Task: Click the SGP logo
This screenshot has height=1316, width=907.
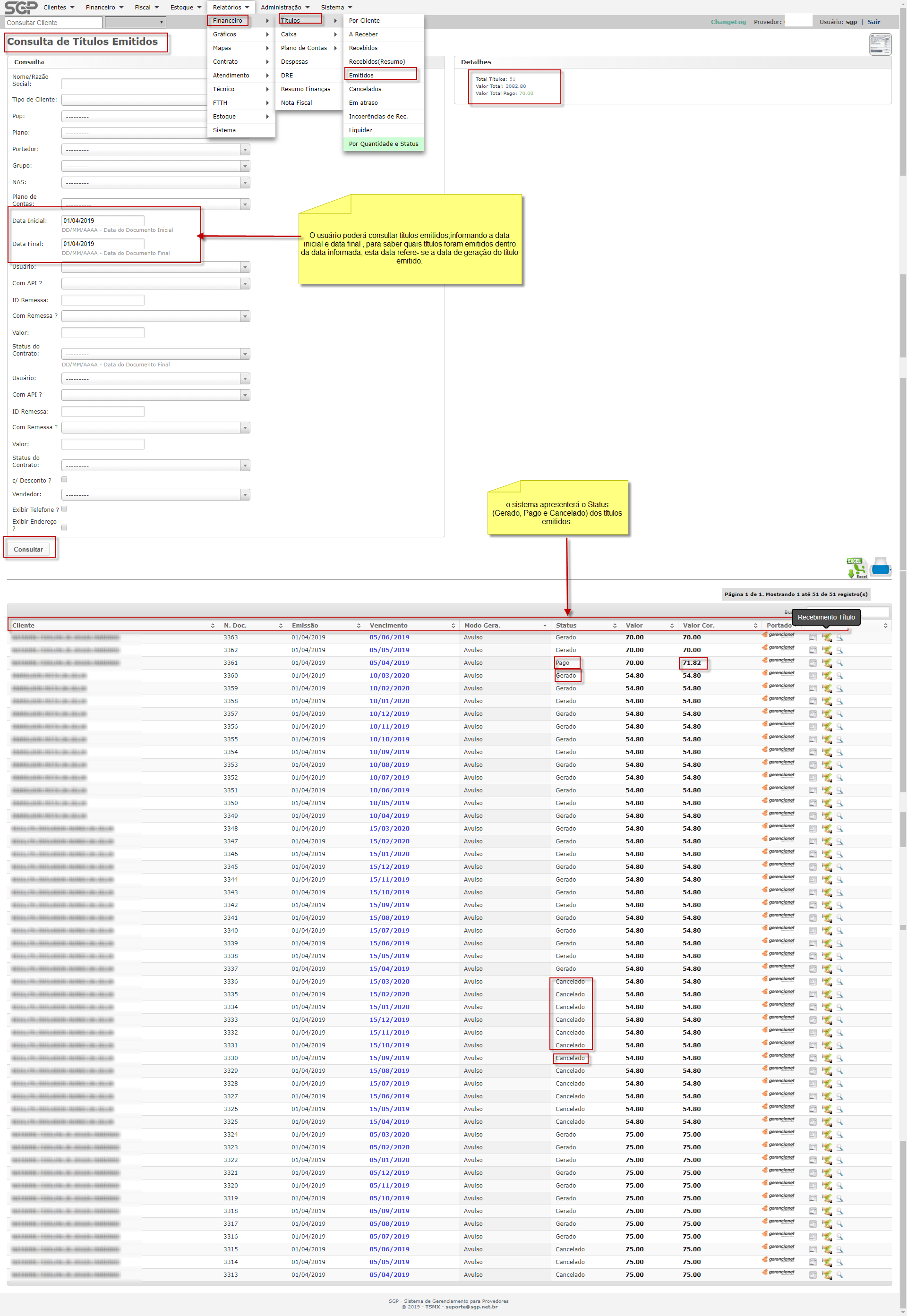Action: 21,8
